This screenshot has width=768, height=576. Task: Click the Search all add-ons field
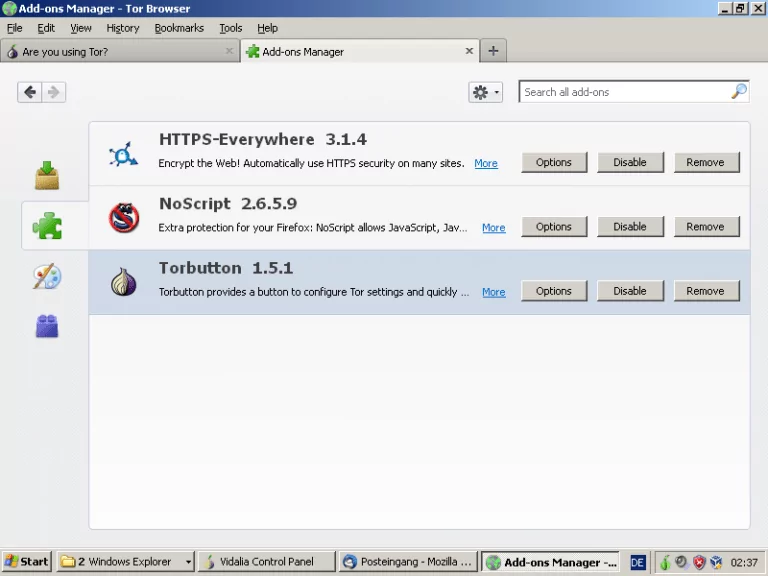(625, 92)
